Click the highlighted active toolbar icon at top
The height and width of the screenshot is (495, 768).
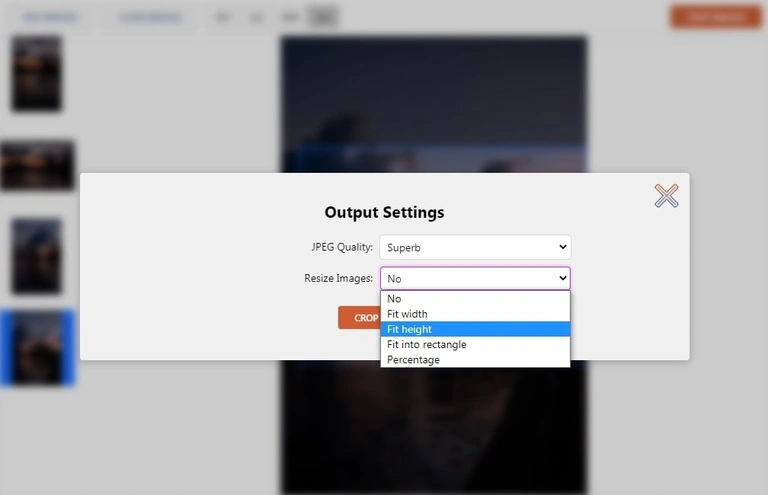coord(323,17)
